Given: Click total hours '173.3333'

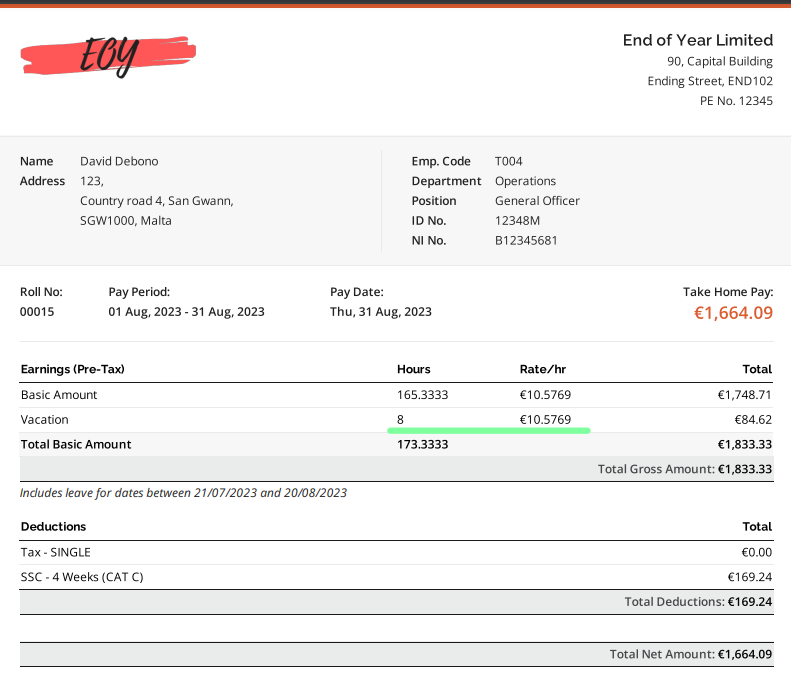Looking at the screenshot, I should [x=422, y=444].
